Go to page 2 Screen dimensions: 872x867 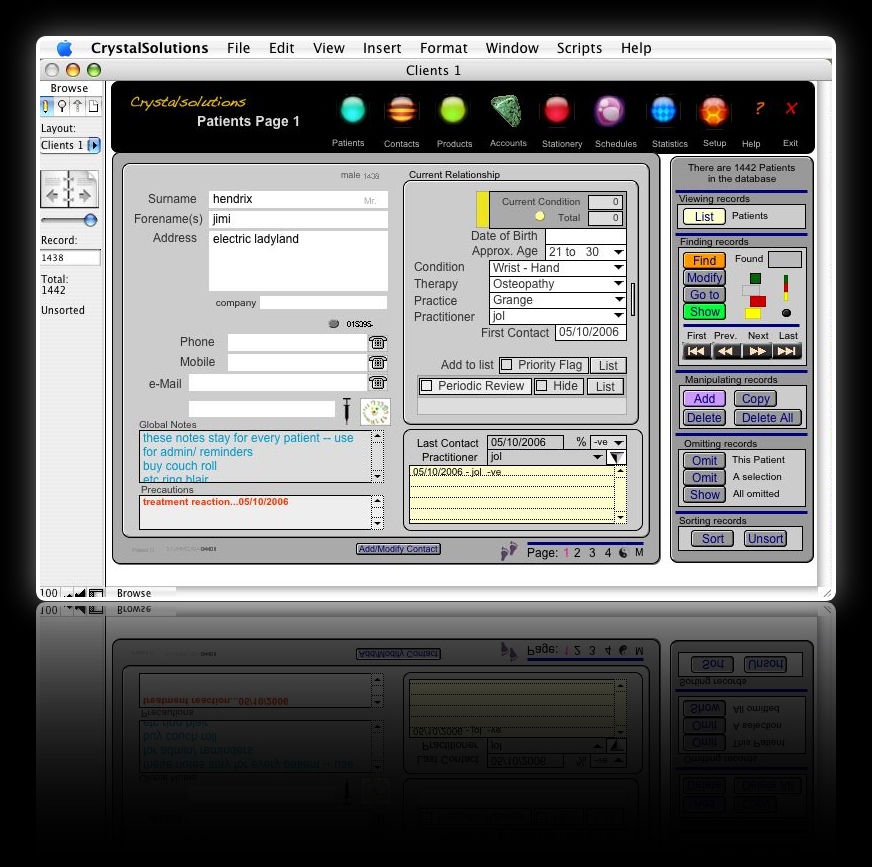point(577,553)
